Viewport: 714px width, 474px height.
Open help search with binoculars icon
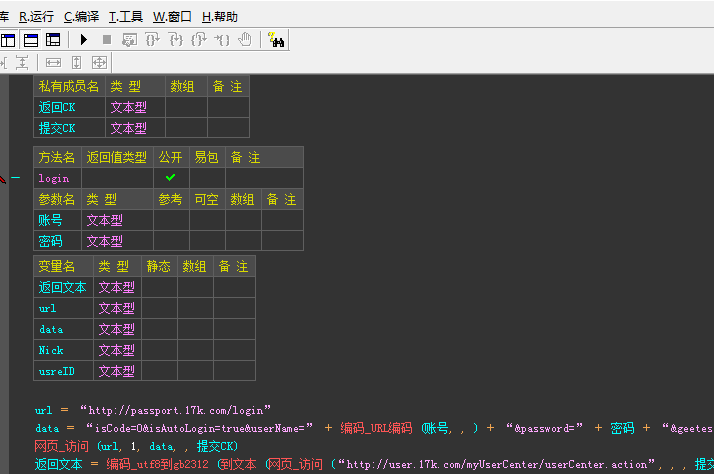[276, 40]
